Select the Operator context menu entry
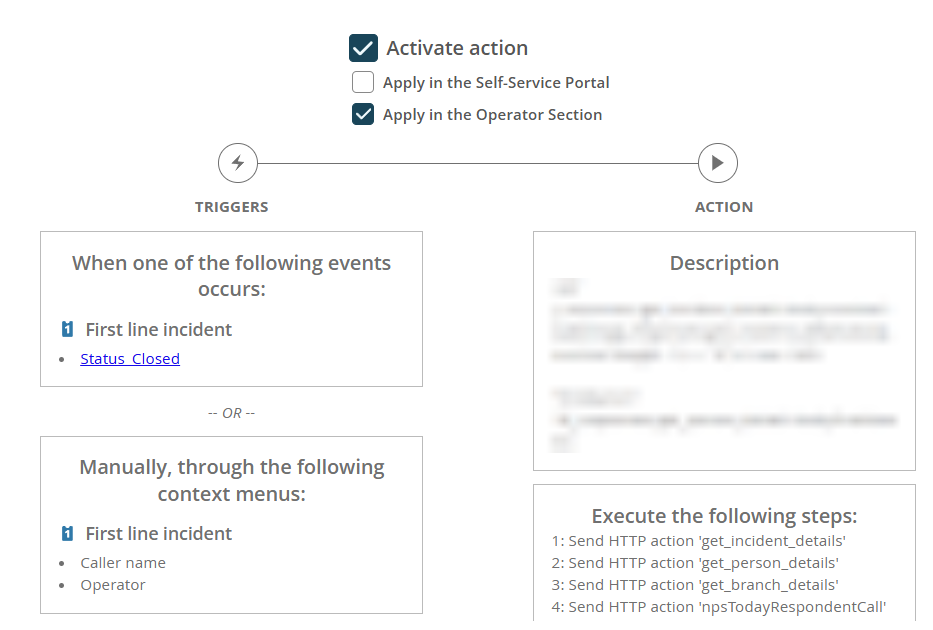Viewport: 933px width, 630px height. pyautogui.click(x=113, y=584)
